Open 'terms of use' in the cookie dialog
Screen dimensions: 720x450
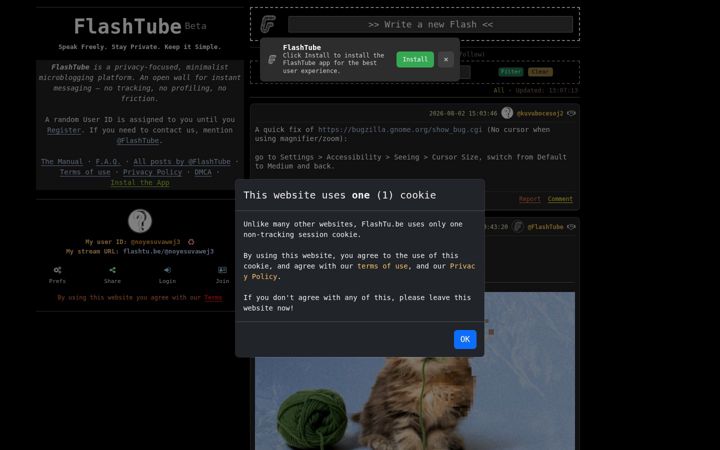(x=382, y=266)
